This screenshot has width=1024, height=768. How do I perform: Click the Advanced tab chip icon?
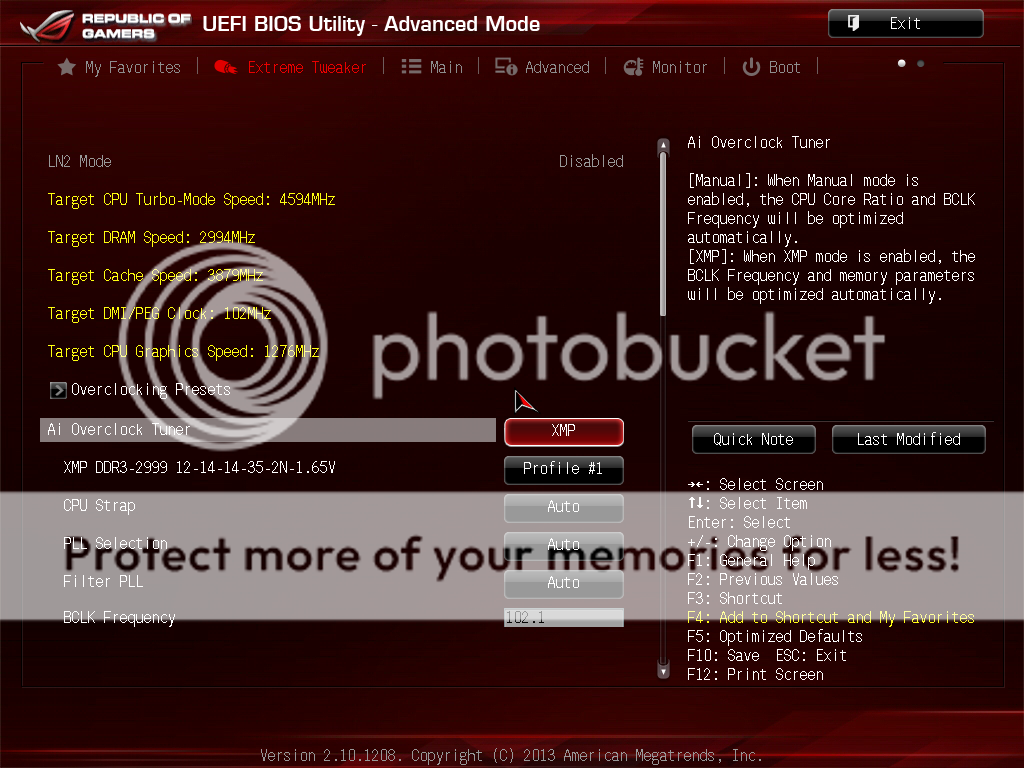pos(507,67)
